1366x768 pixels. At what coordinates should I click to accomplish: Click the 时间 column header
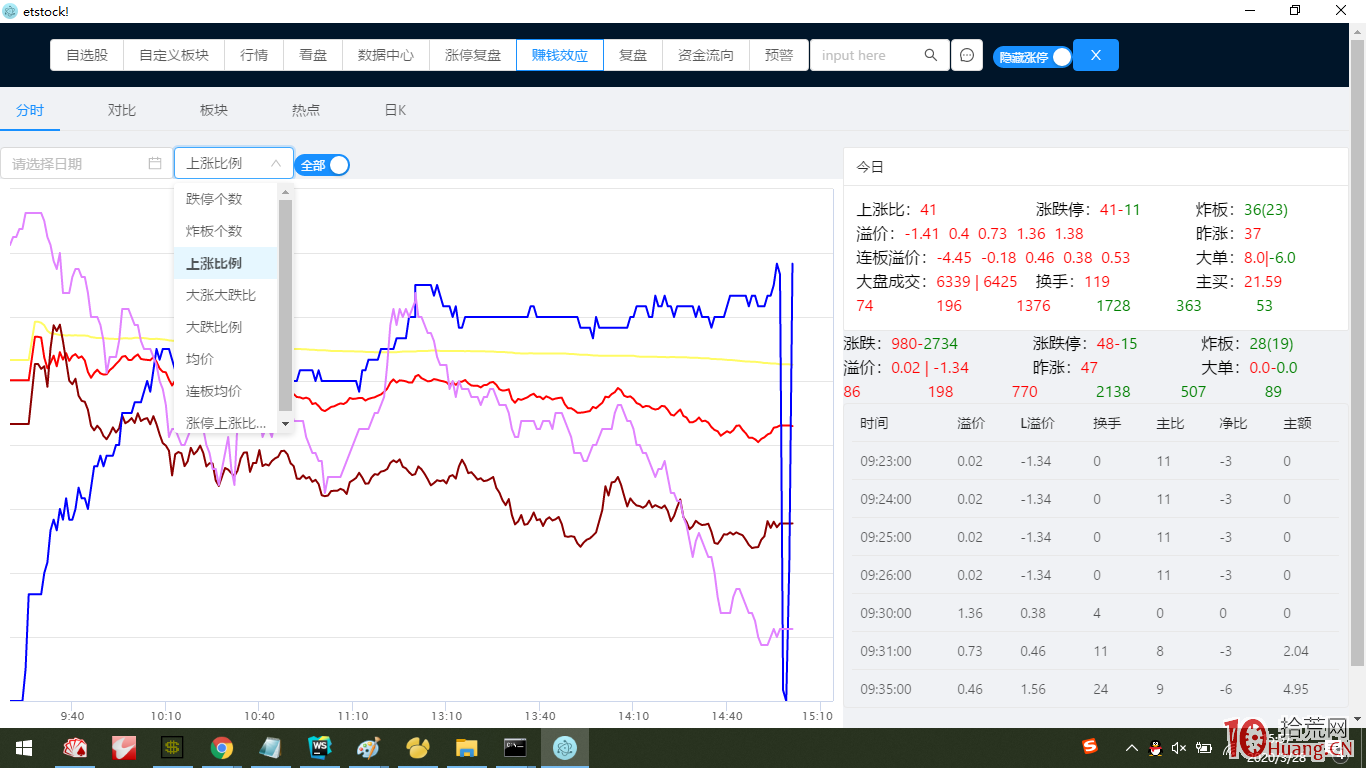[x=873, y=423]
